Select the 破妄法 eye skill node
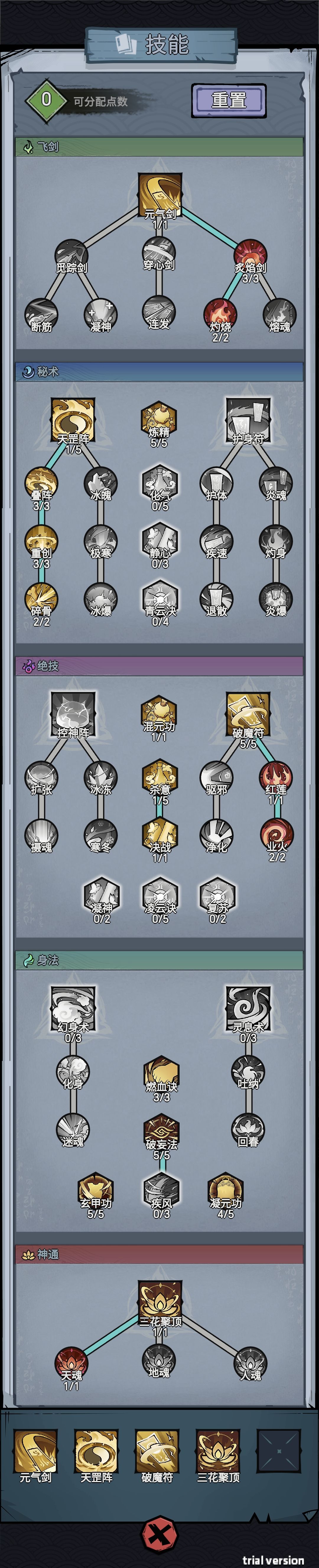 click(161, 1132)
